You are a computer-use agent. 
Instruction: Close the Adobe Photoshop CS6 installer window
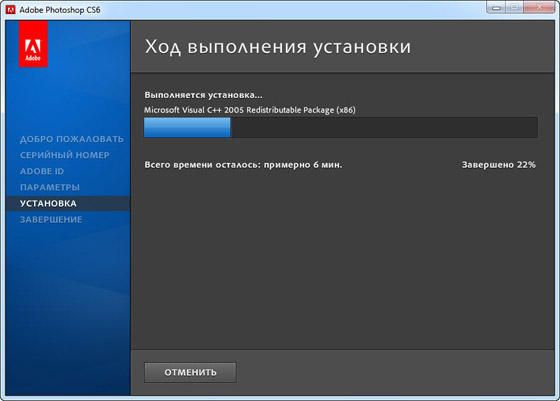539,7
